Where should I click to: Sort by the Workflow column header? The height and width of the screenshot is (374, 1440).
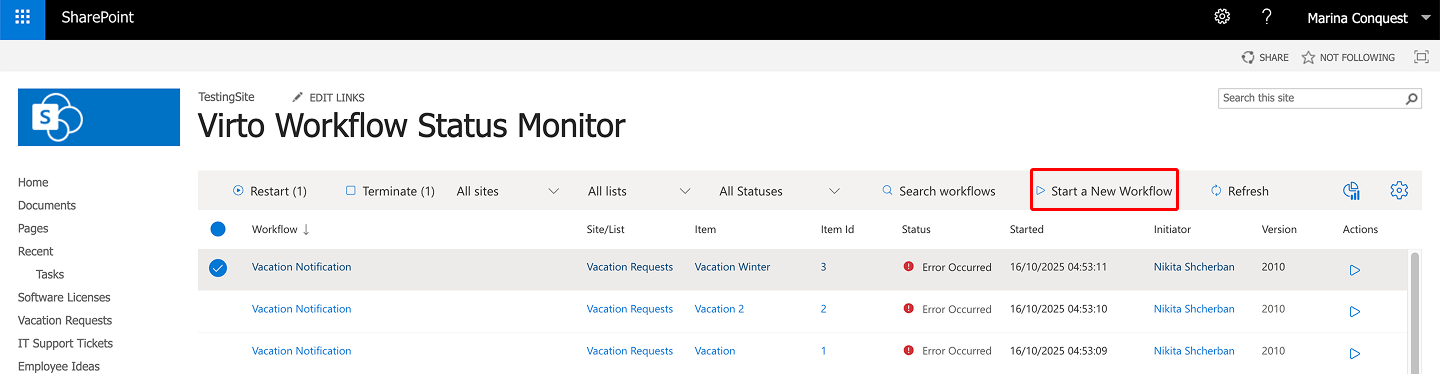click(x=280, y=229)
